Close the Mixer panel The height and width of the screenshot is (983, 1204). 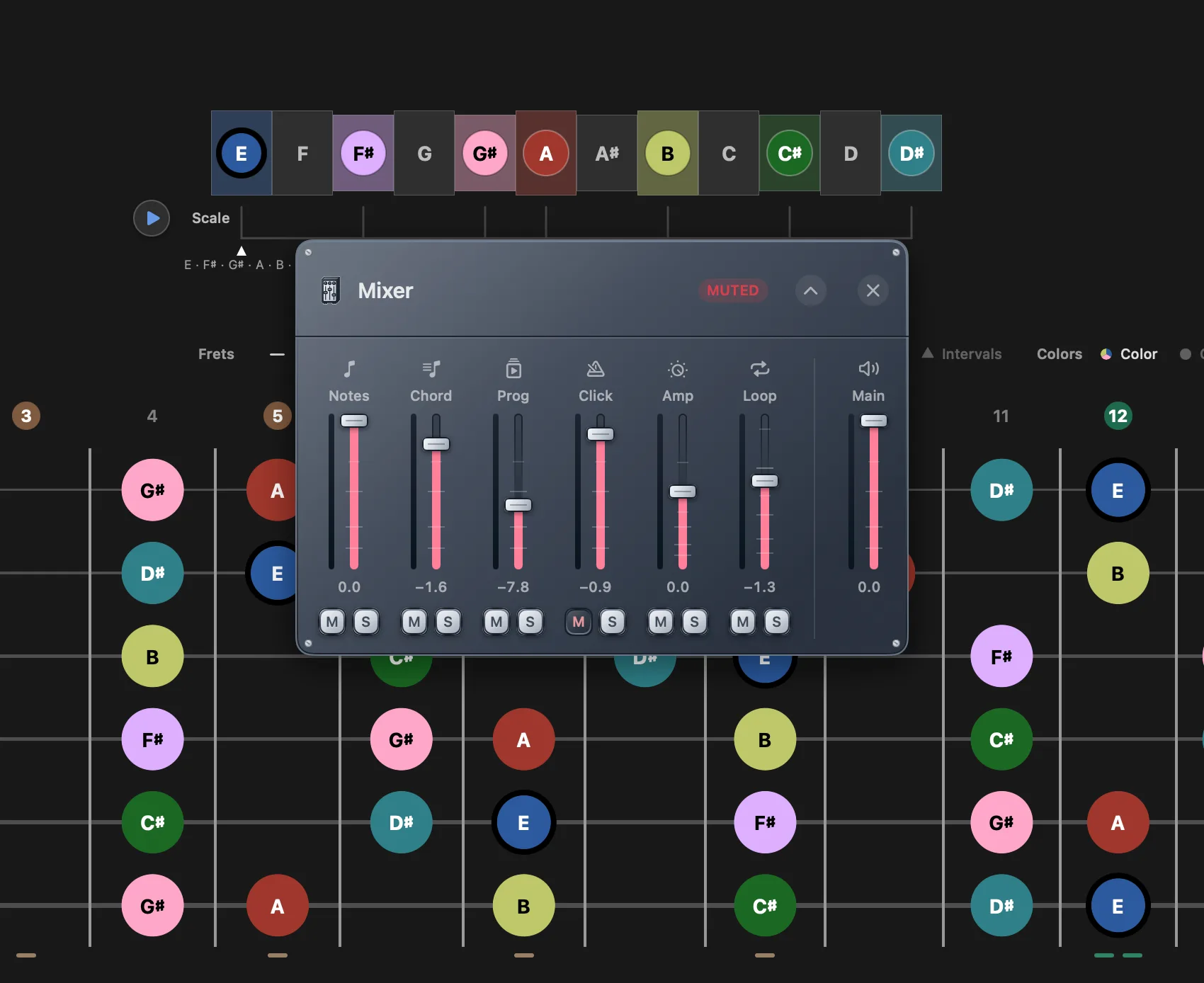pos(873,290)
